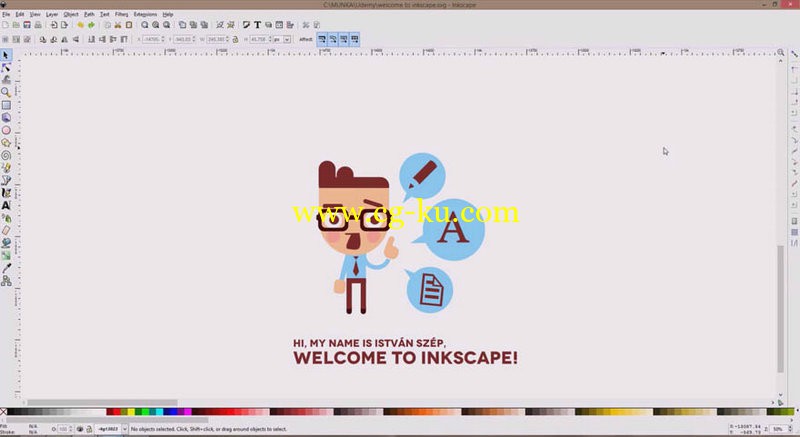
Task: Increase the Y position stepper
Action: click(x=194, y=38)
